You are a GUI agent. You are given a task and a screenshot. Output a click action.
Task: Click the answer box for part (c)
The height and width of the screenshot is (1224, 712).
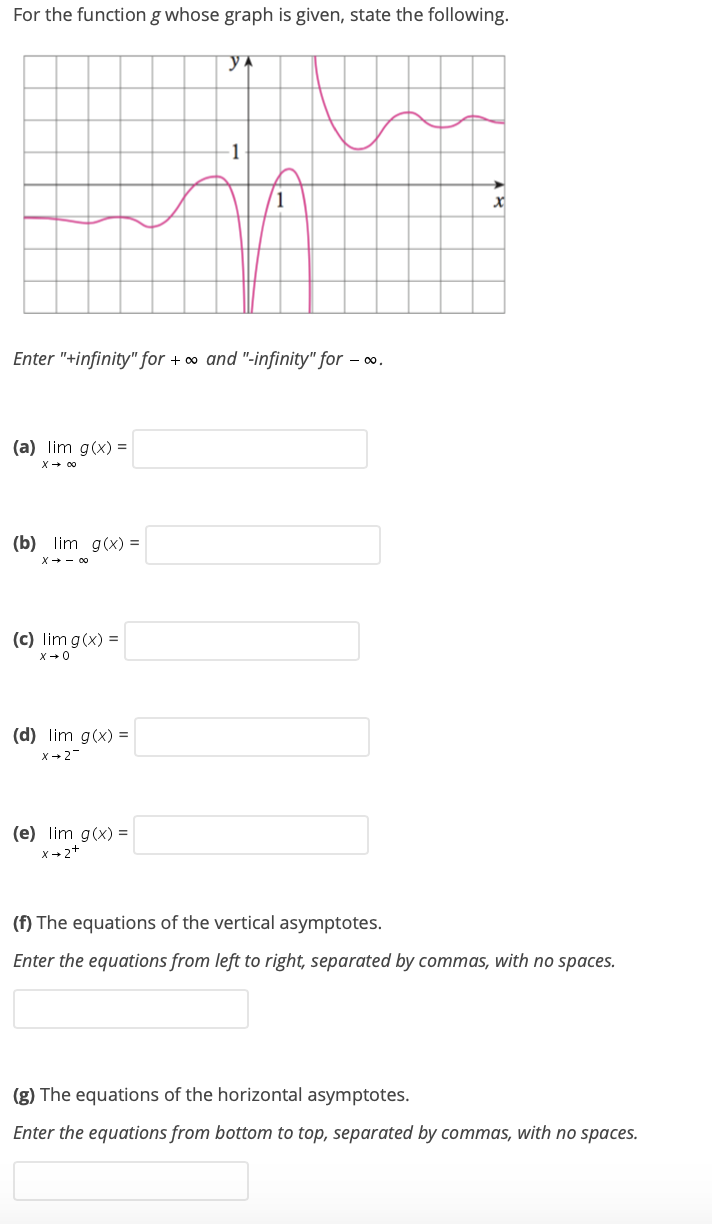(242, 640)
